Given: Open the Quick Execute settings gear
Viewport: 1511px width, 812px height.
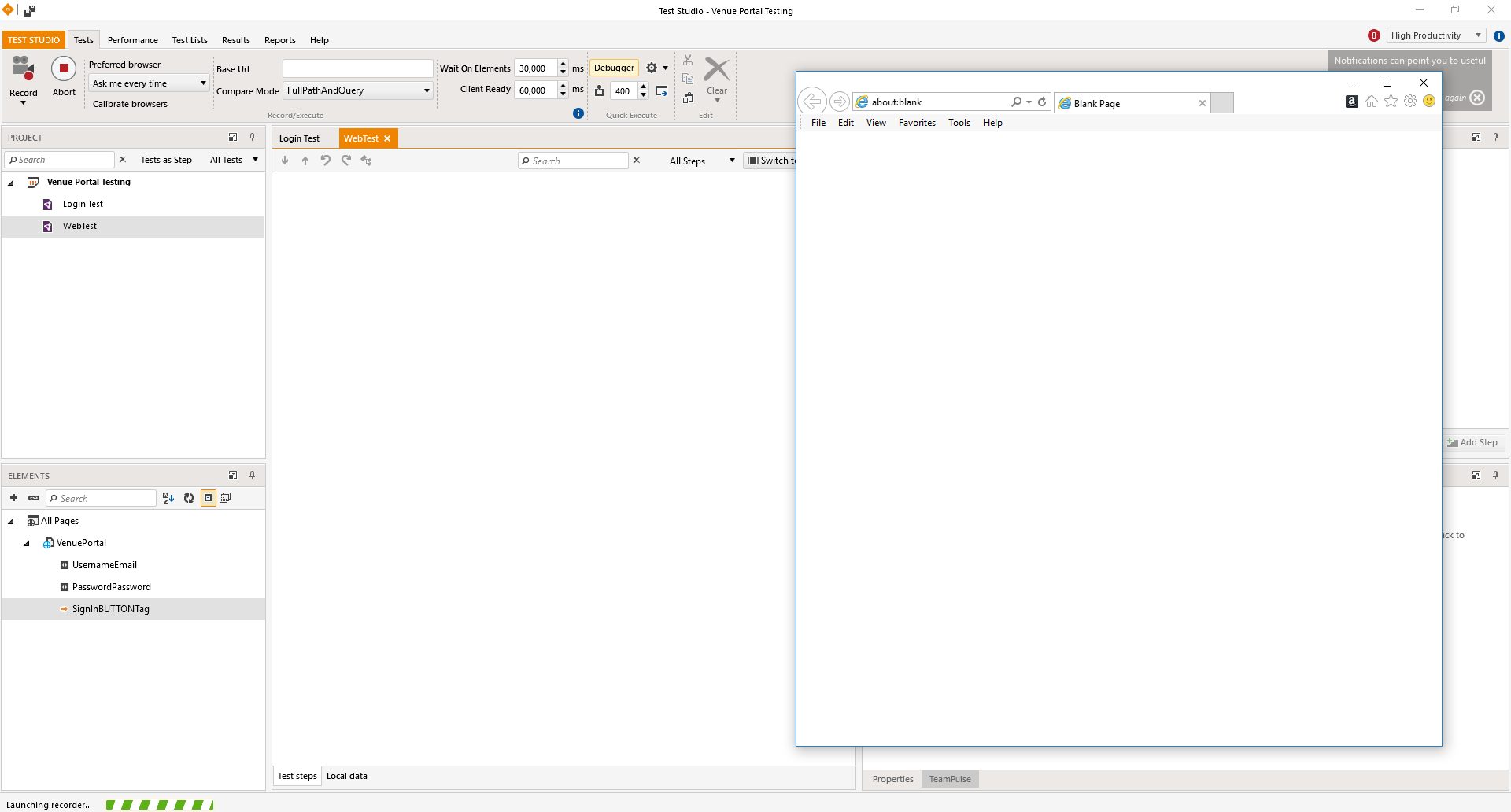Looking at the screenshot, I should pyautogui.click(x=652, y=68).
